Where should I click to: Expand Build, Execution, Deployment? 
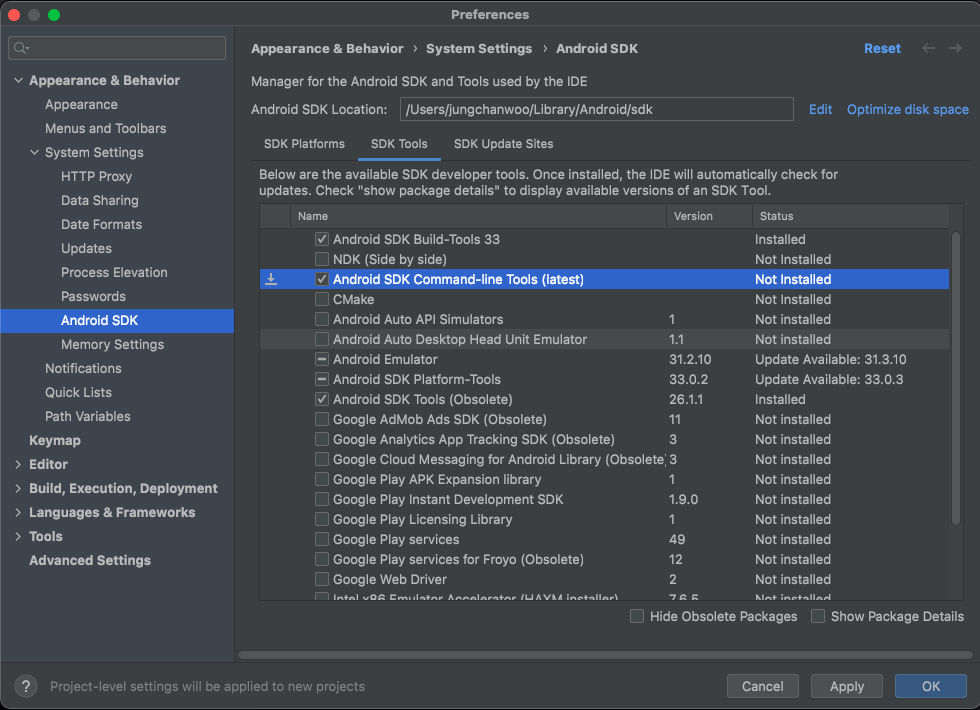click(x=18, y=488)
